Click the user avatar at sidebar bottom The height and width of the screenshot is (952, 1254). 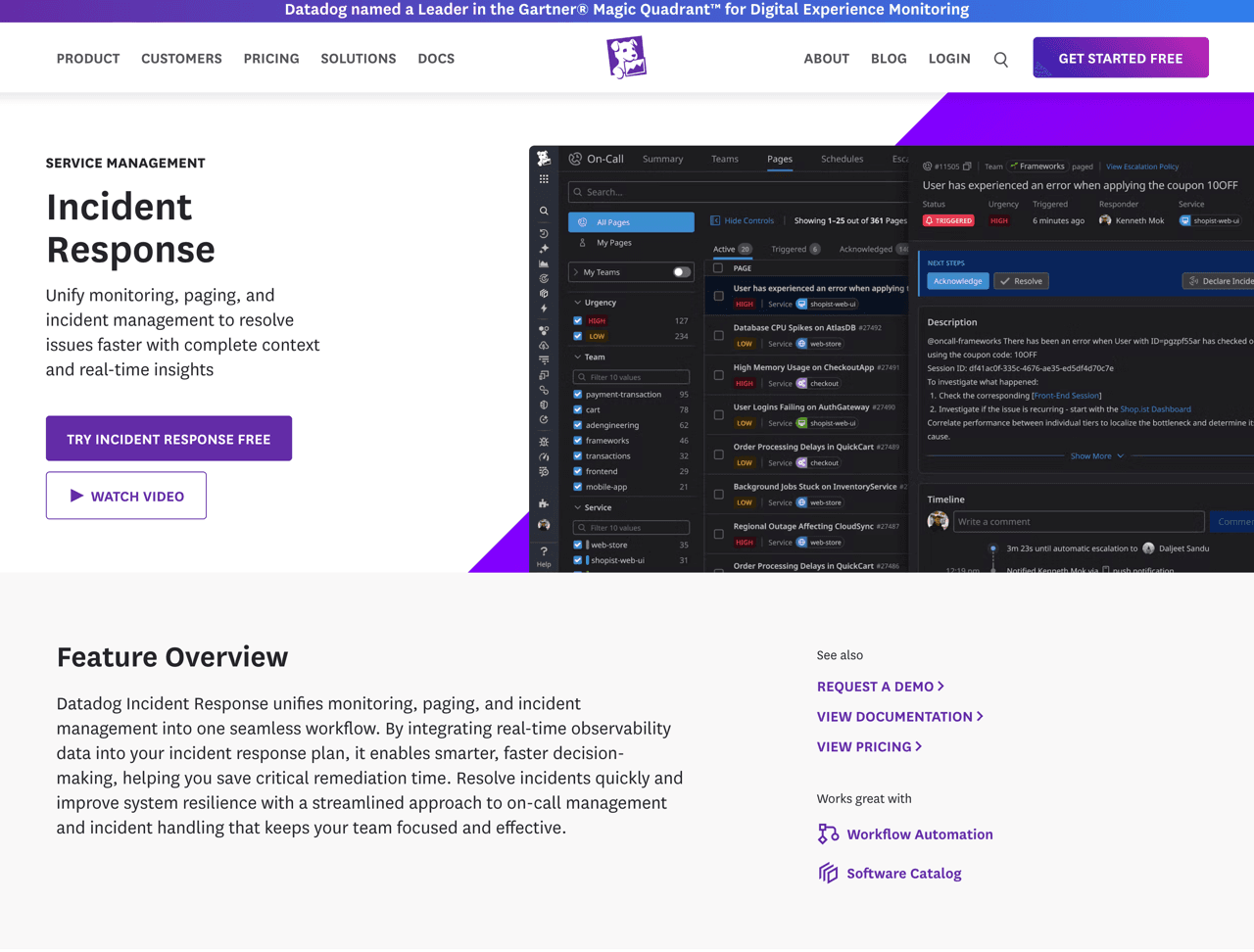click(544, 524)
